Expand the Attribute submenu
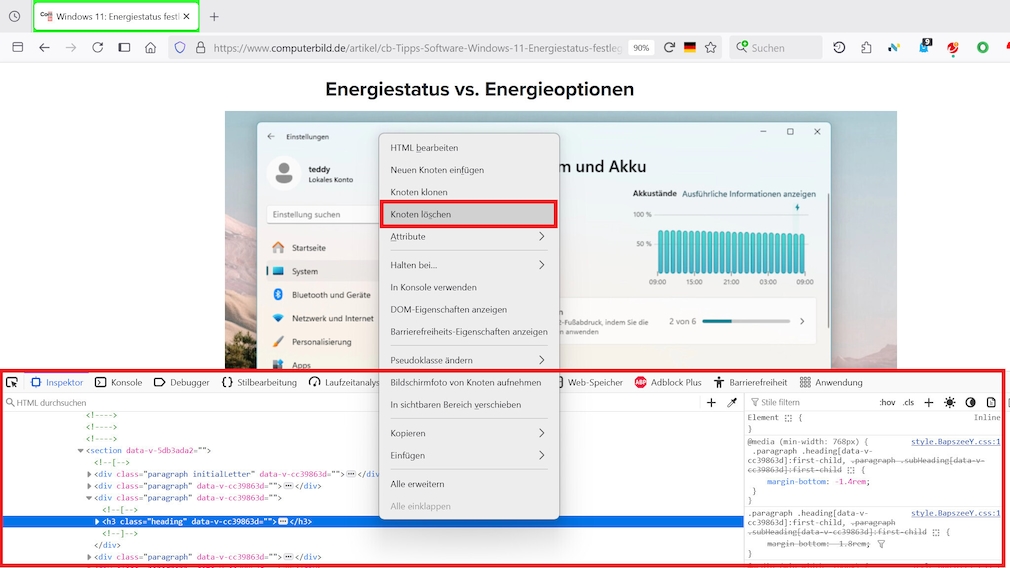Image resolution: width=1010 pixels, height=568 pixels. pyautogui.click(x=469, y=236)
